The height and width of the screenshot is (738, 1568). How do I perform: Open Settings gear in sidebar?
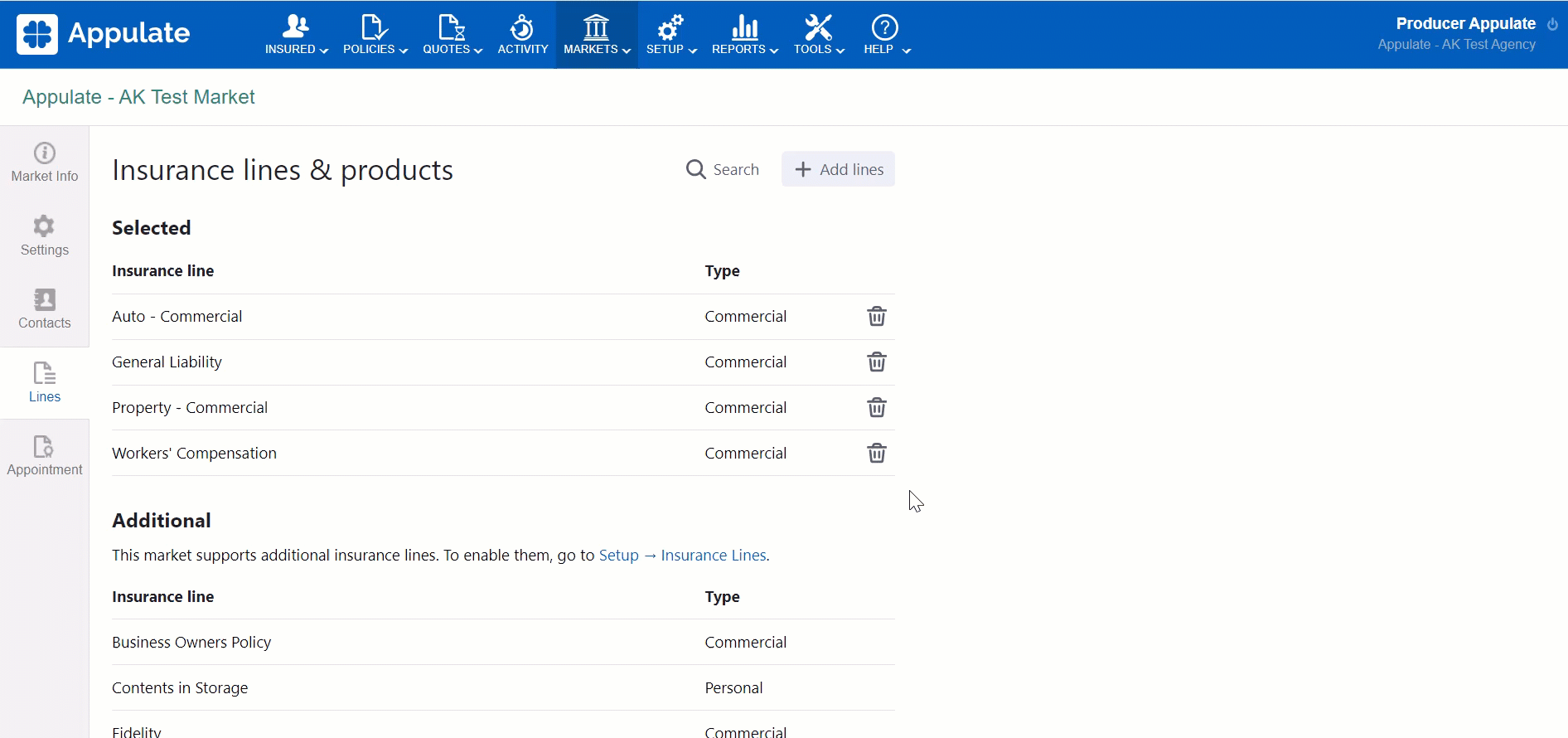[45, 236]
